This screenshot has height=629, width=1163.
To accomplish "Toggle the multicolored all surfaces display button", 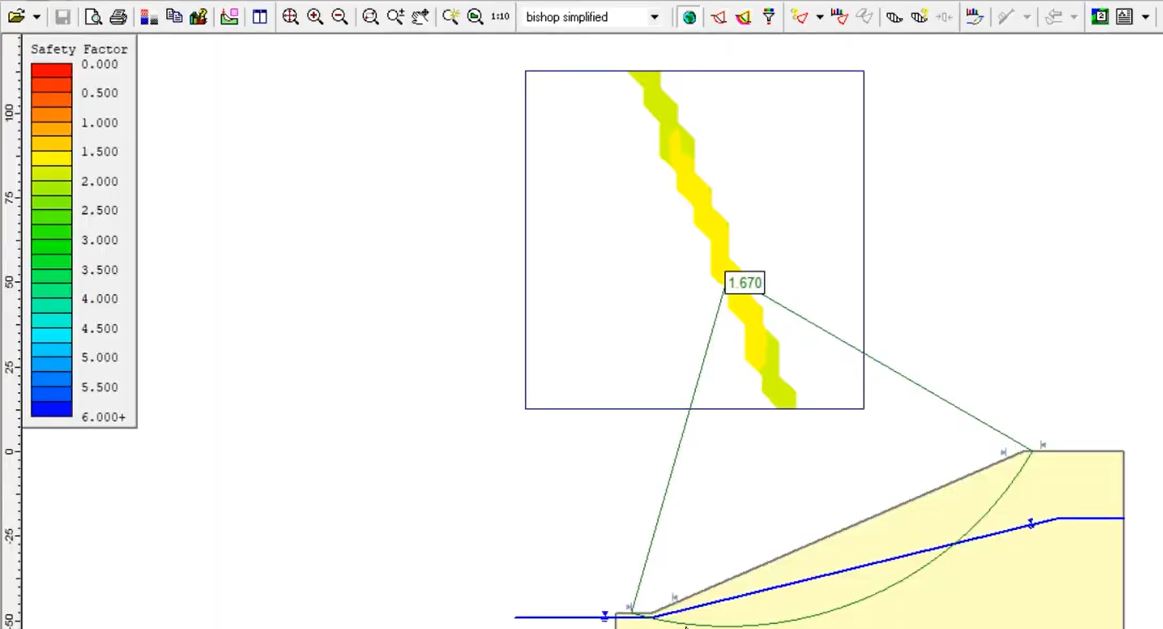I will coord(743,17).
